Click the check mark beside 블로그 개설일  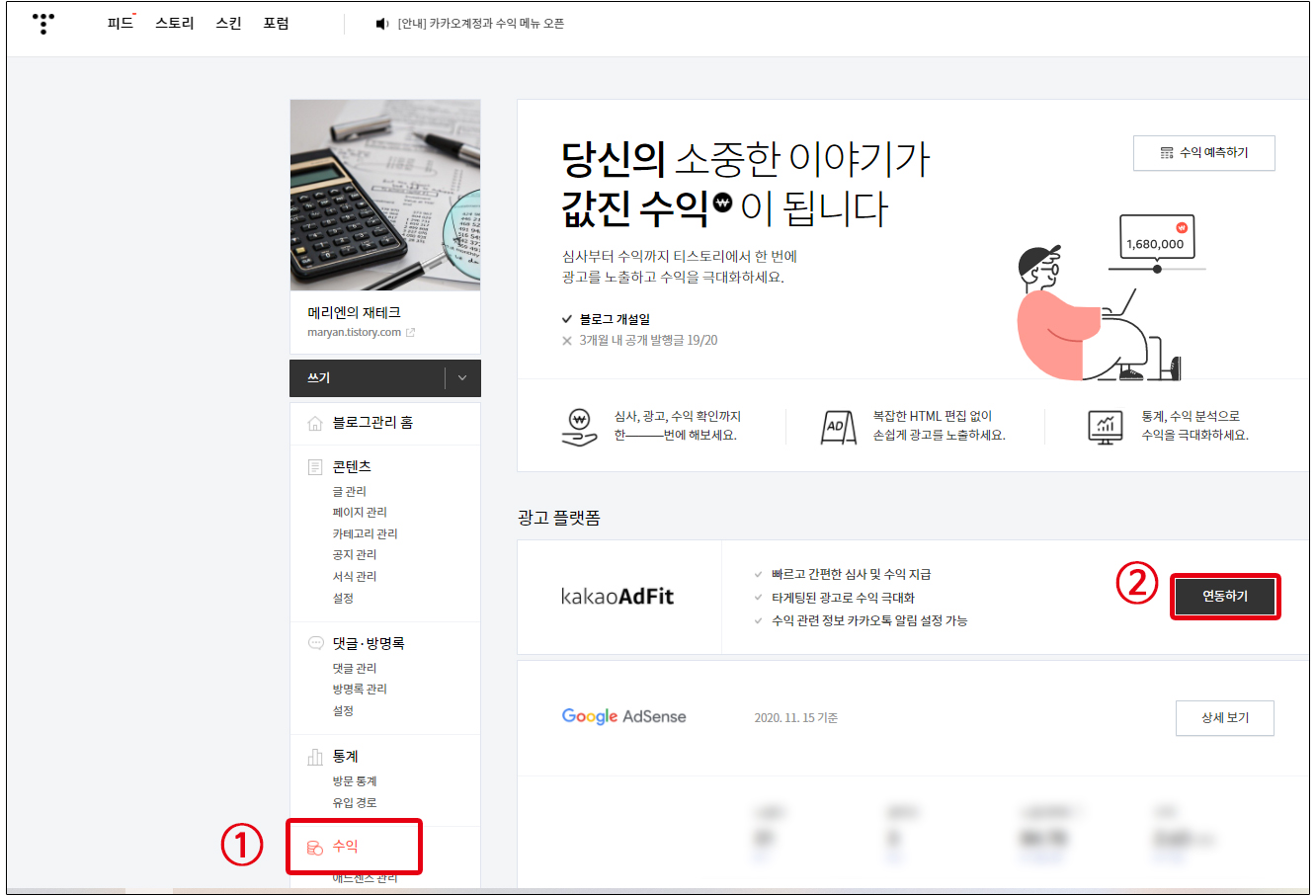click(x=567, y=319)
